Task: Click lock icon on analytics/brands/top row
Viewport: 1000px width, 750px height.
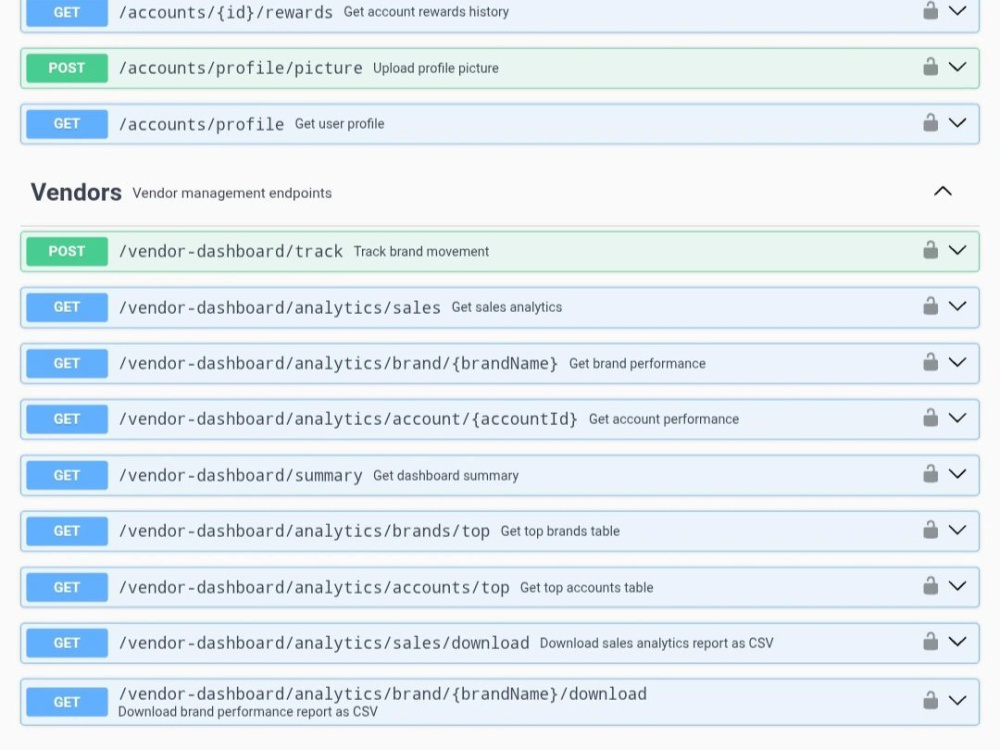Action: coord(930,530)
